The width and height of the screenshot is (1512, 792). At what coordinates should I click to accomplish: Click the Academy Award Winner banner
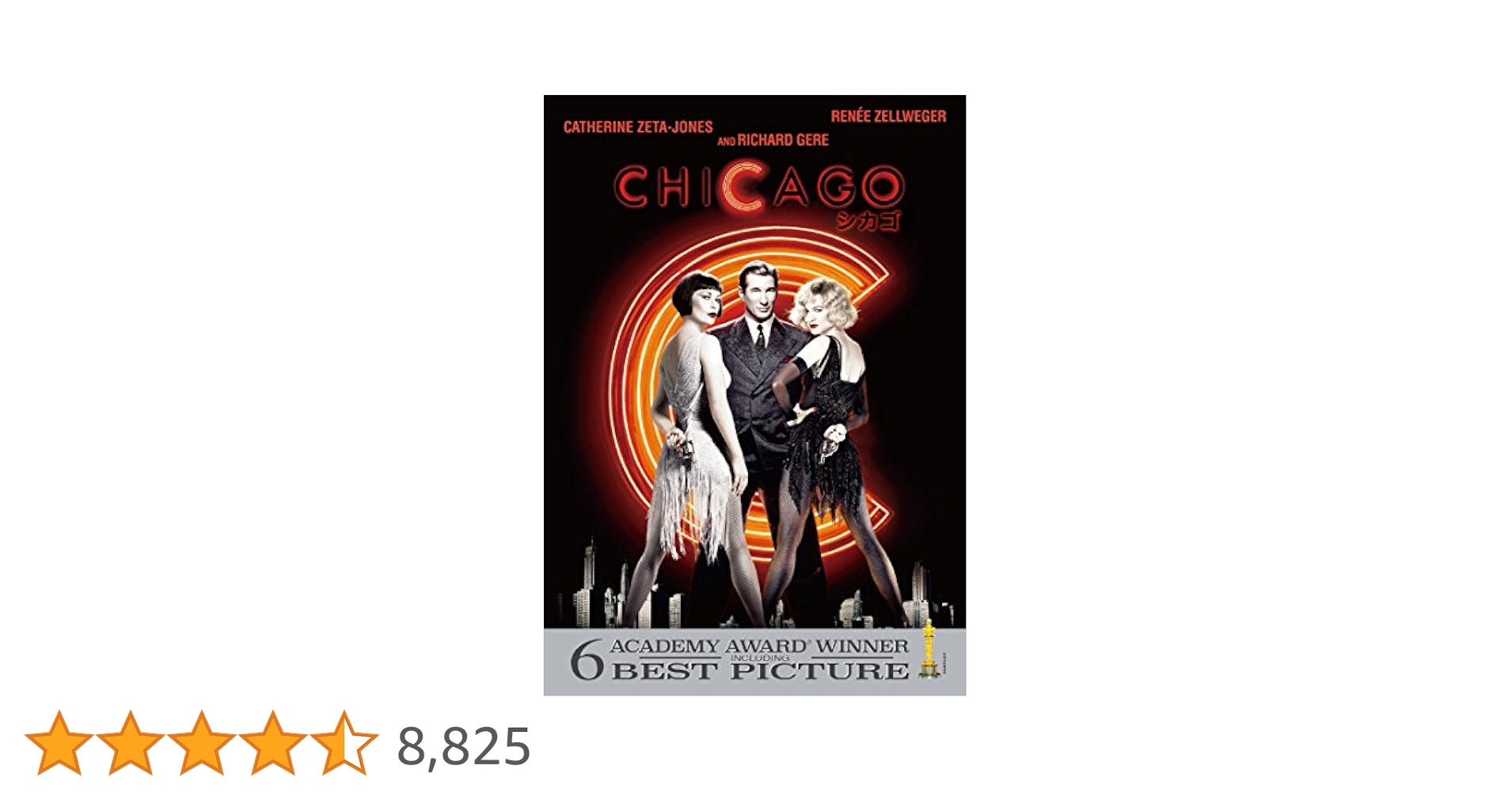click(x=754, y=662)
